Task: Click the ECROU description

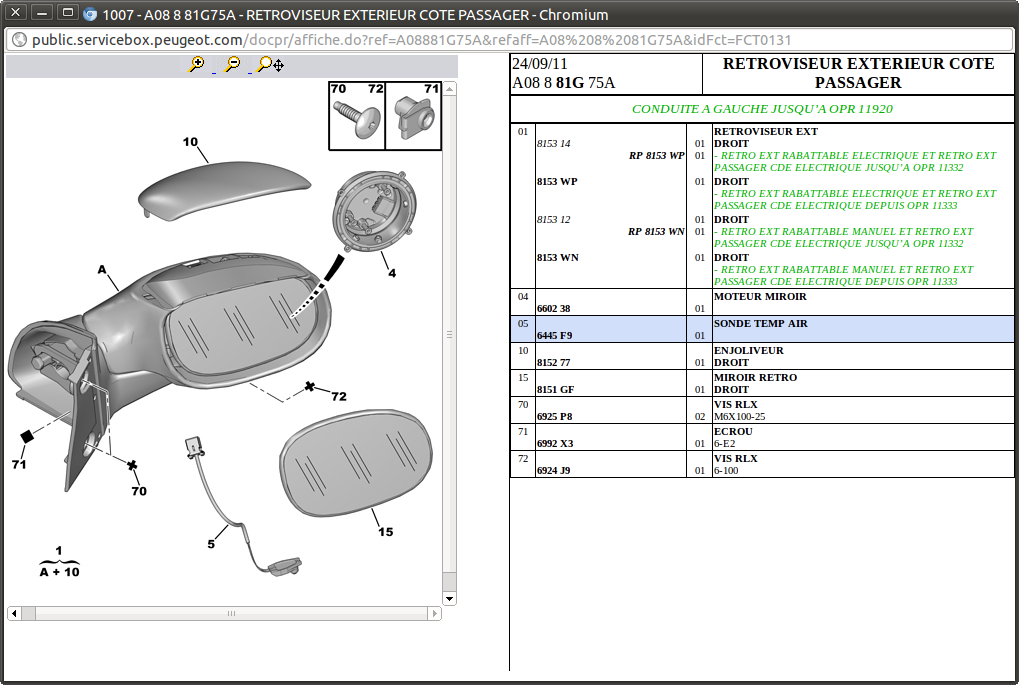Action: pos(733,431)
